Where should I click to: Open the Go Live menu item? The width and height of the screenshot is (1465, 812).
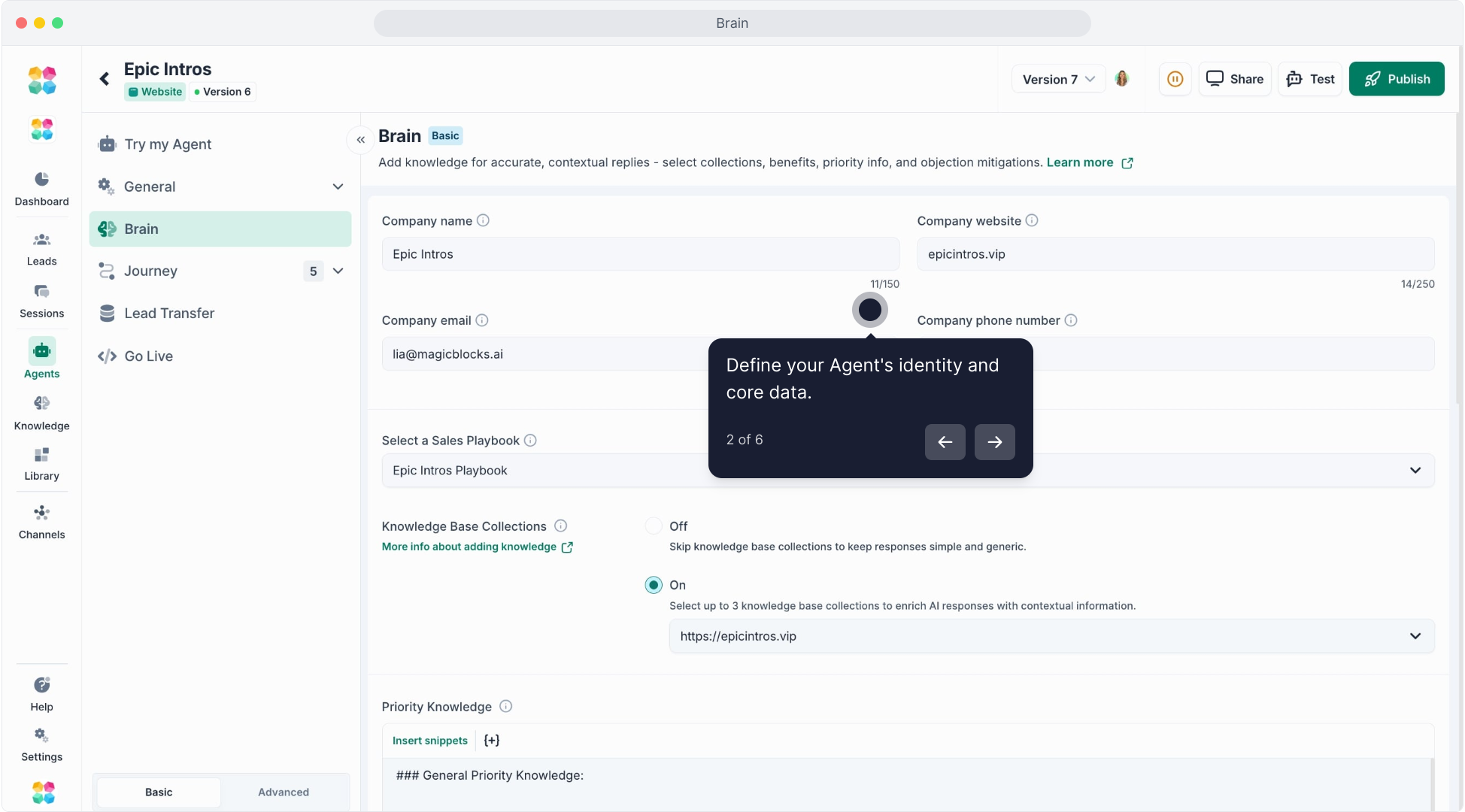(x=149, y=356)
